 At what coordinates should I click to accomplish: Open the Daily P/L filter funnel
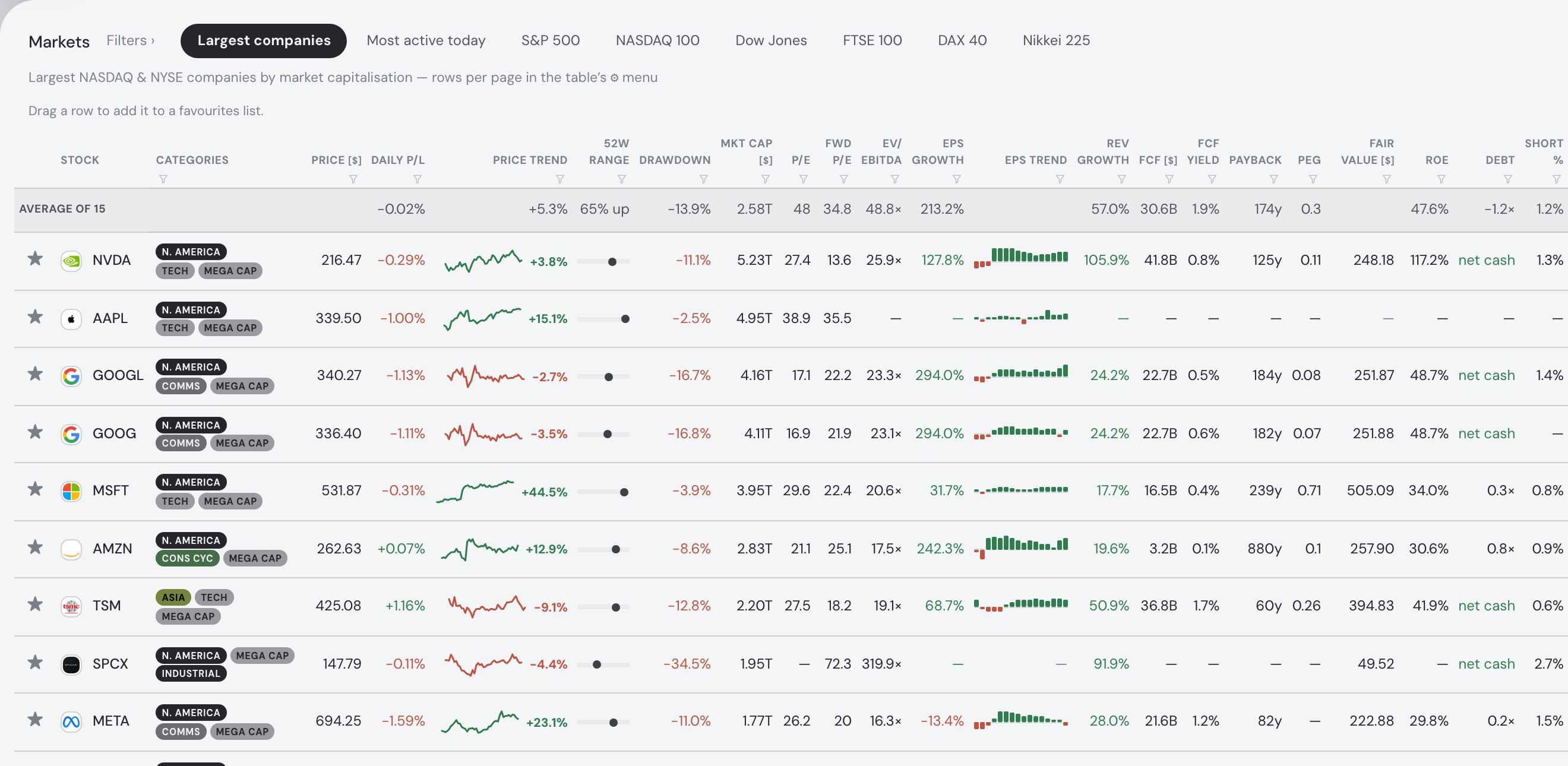coord(417,179)
